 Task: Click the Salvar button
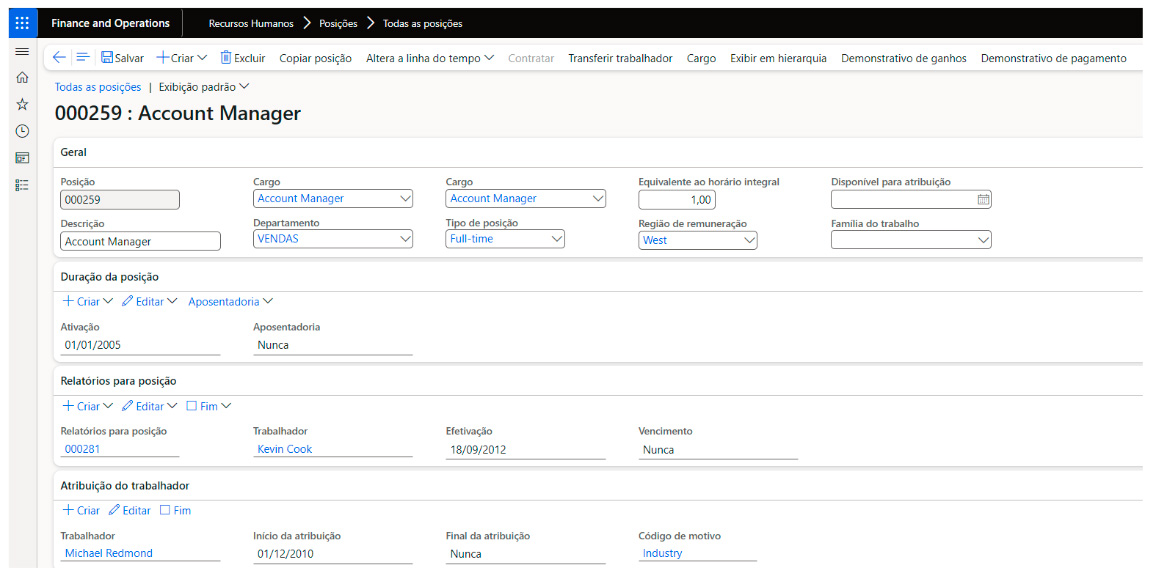pyautogui.click(x=122, y=58)
